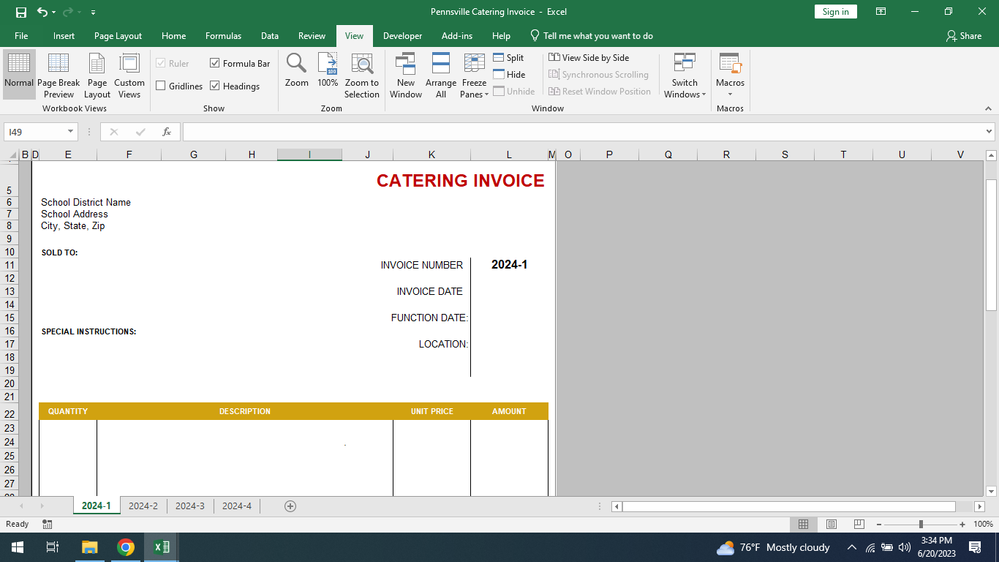Click the zoom slider handle
The height and width of the screenshot is (562, 999).
[921, 524]
